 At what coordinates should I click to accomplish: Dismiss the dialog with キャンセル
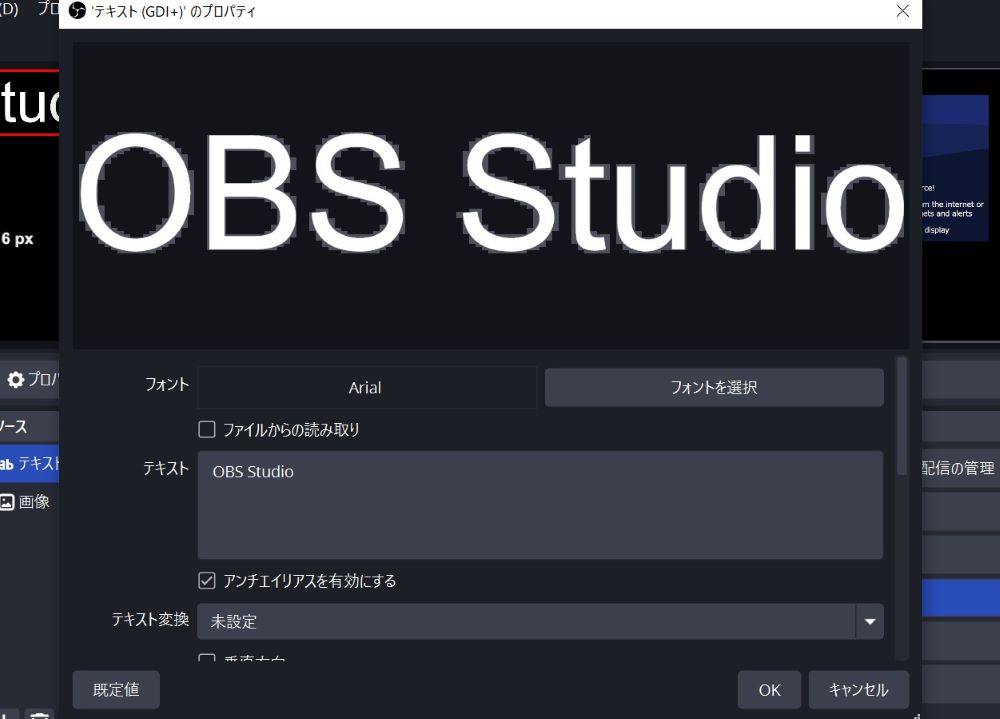[x=858, y=690]
